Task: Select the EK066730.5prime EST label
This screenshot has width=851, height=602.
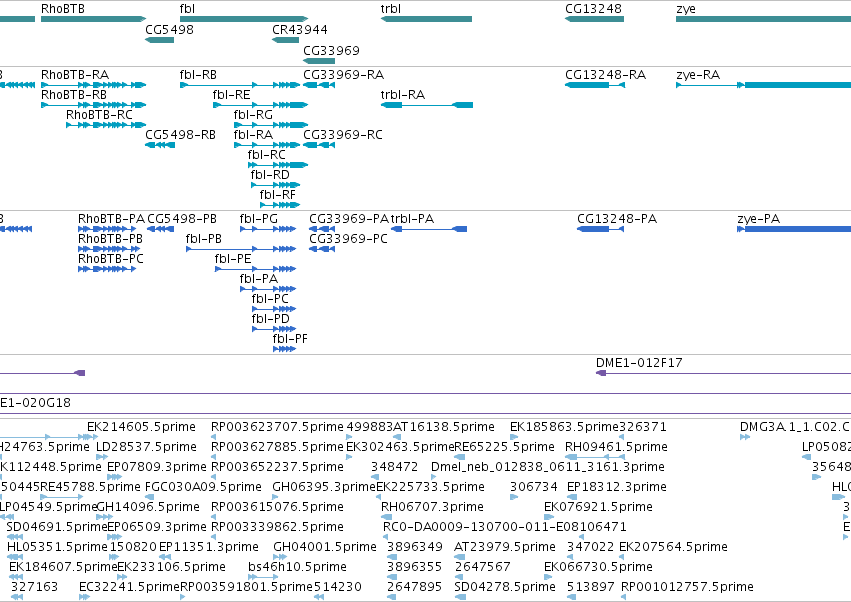Action: [x=598, y=567]
